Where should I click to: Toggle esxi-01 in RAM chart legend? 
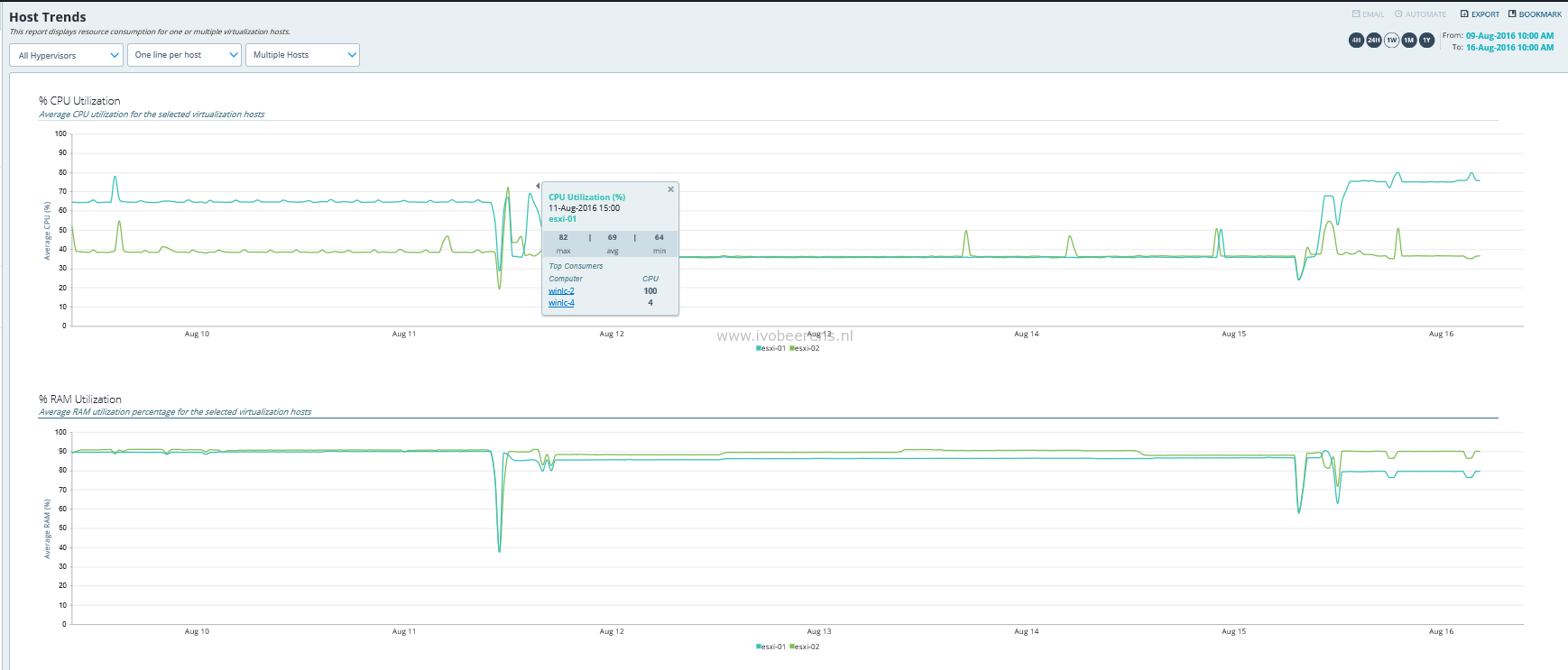[x=770, y=647]
